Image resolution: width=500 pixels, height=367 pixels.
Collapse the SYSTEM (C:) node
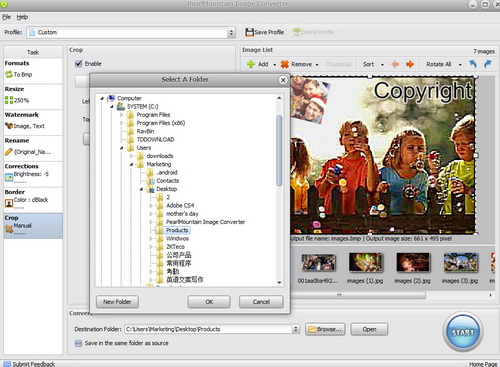(x=112, y=107)
